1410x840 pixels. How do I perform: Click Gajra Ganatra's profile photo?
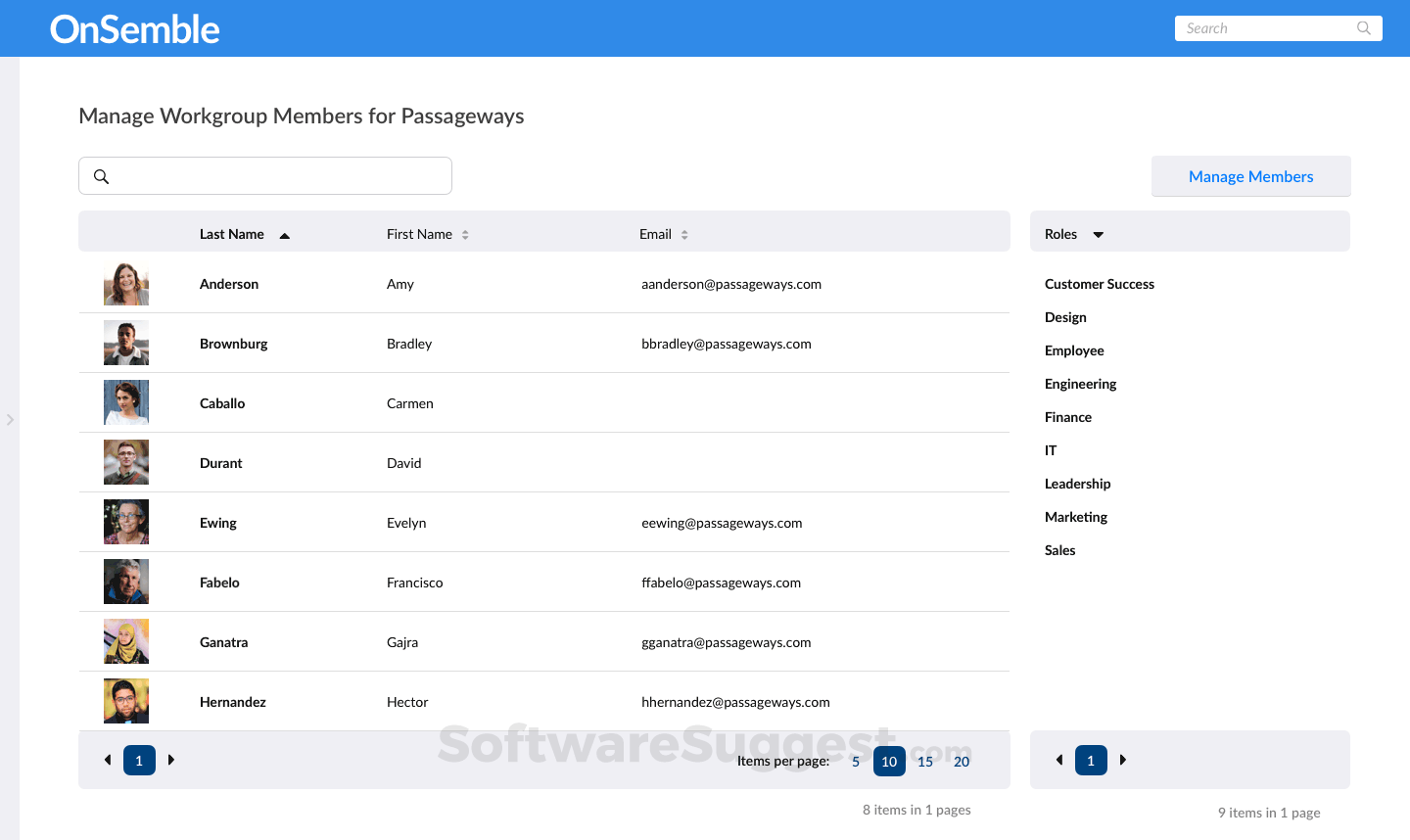[125, 641]
